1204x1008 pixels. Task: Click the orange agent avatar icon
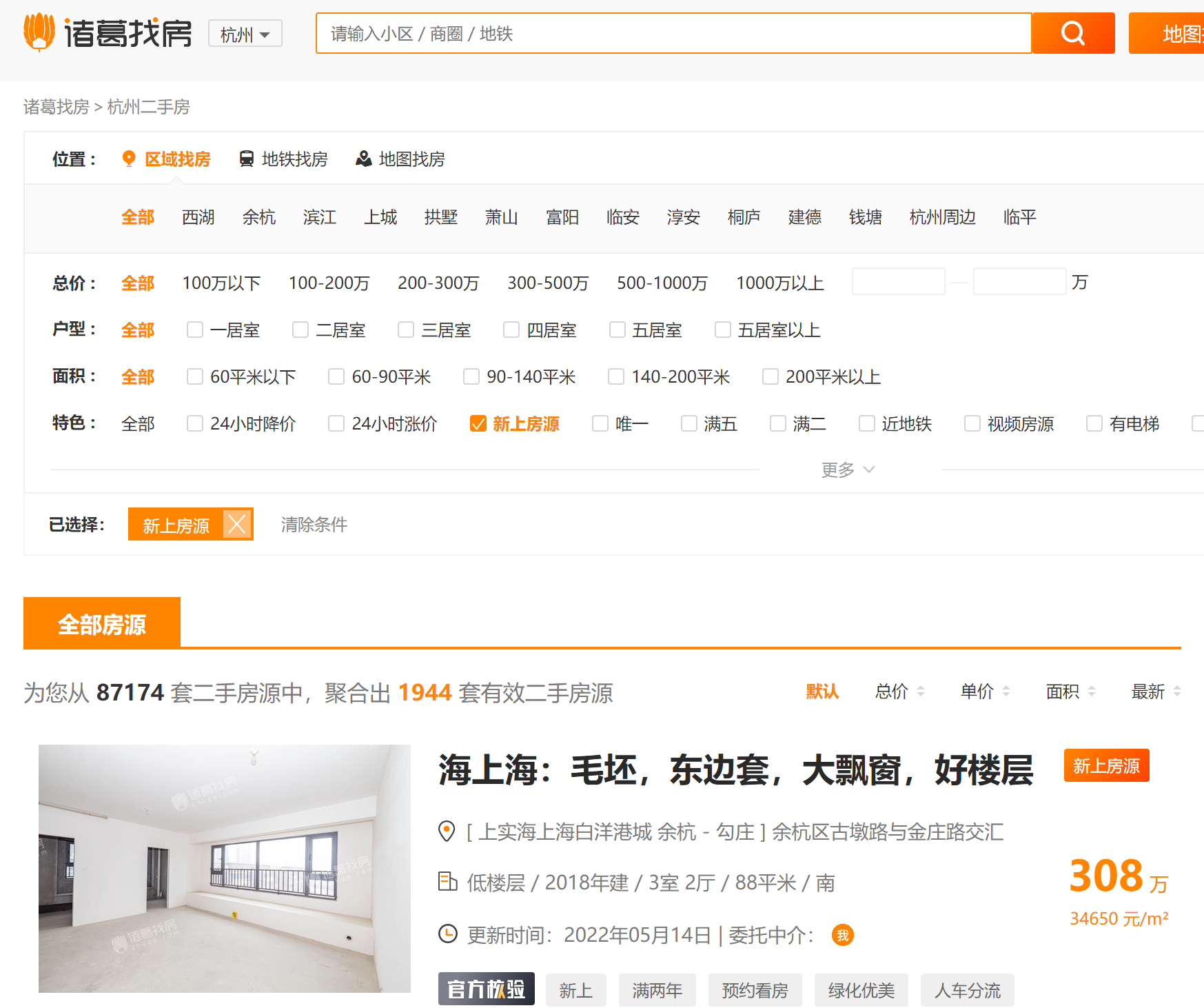tap(842, 935)
